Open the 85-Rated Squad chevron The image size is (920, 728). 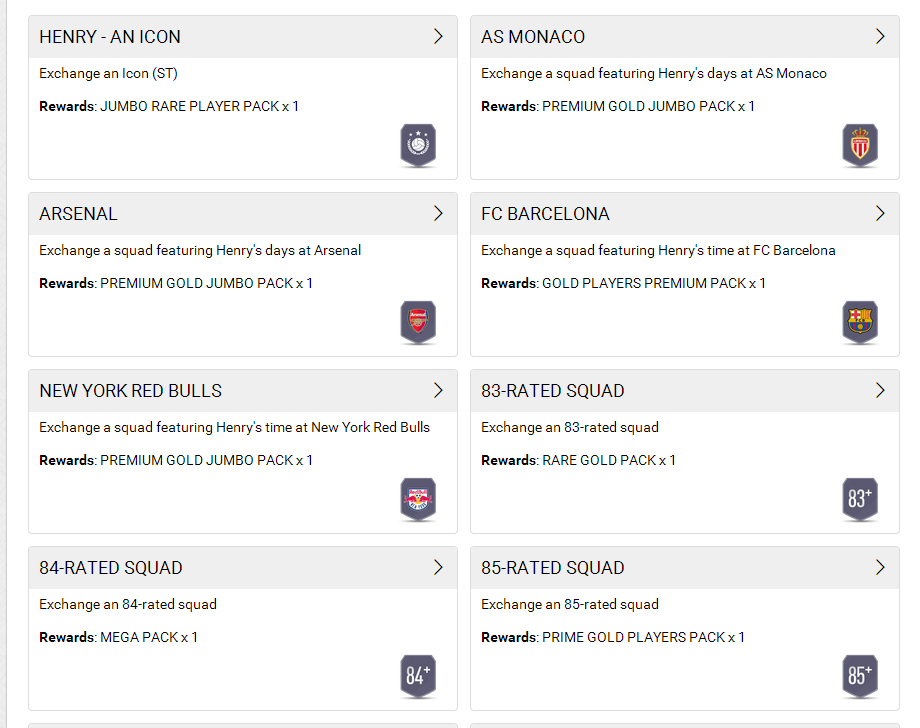tap(880, 568)
